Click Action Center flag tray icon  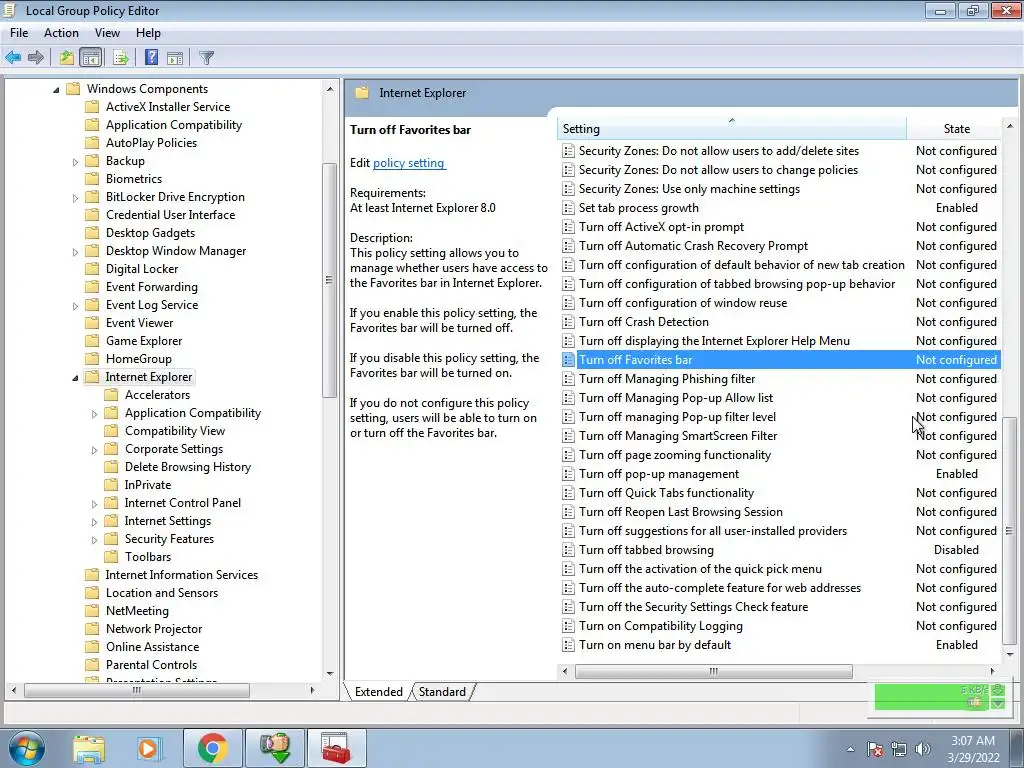(x=875, y=749)
